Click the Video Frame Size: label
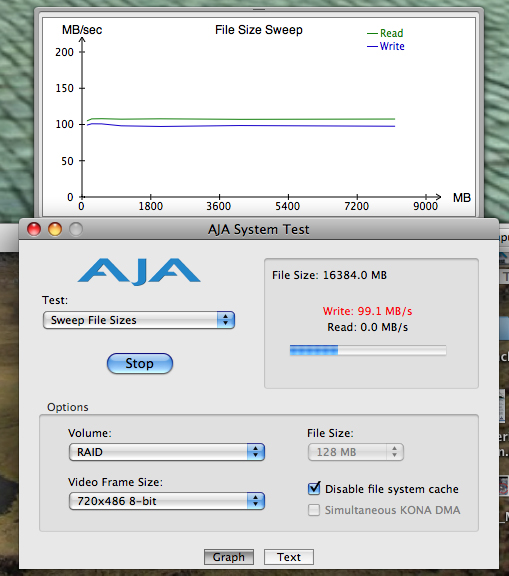Screen dimensions: 509x576 (x=115, y=482)
